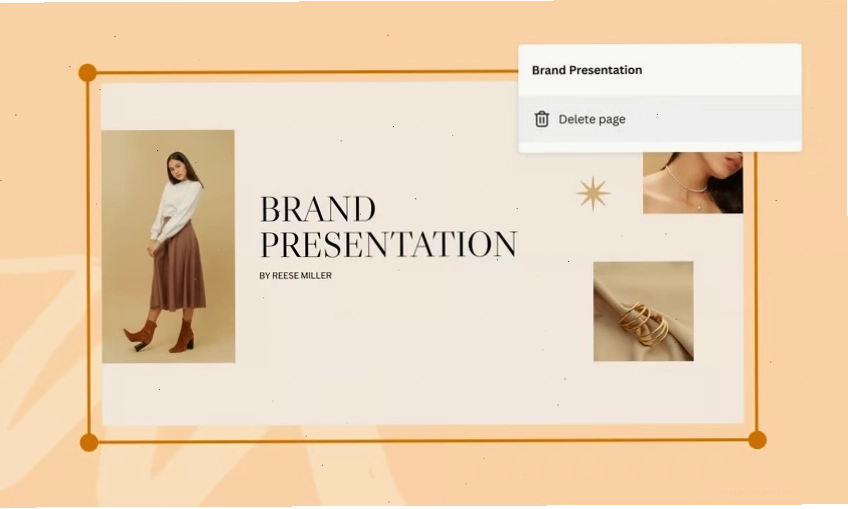Screen dimensions: 848x509
Task: Select the top-left orange corner handle
Action: [x=88, y=72]
